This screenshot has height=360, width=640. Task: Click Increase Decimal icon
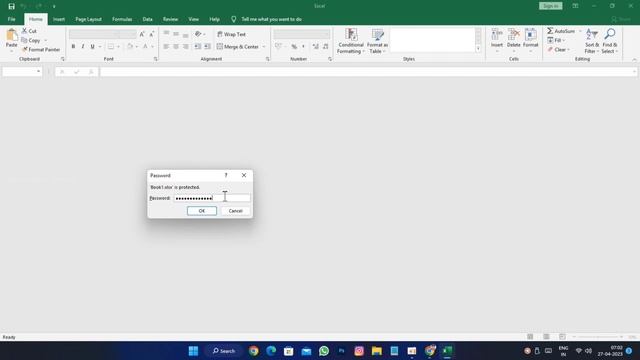click(x=316, y=47)
